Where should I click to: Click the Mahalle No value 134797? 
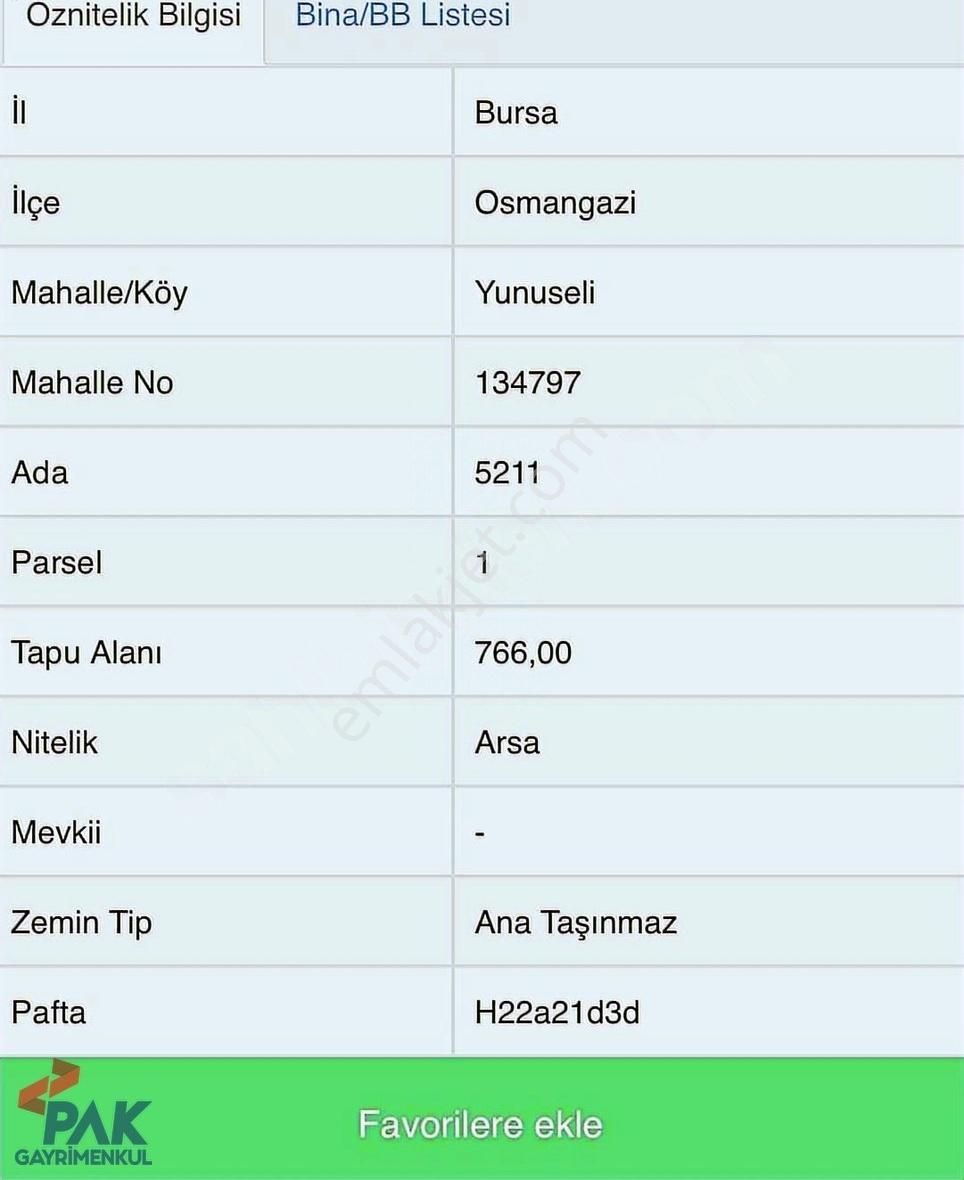(x=528, y=383)
